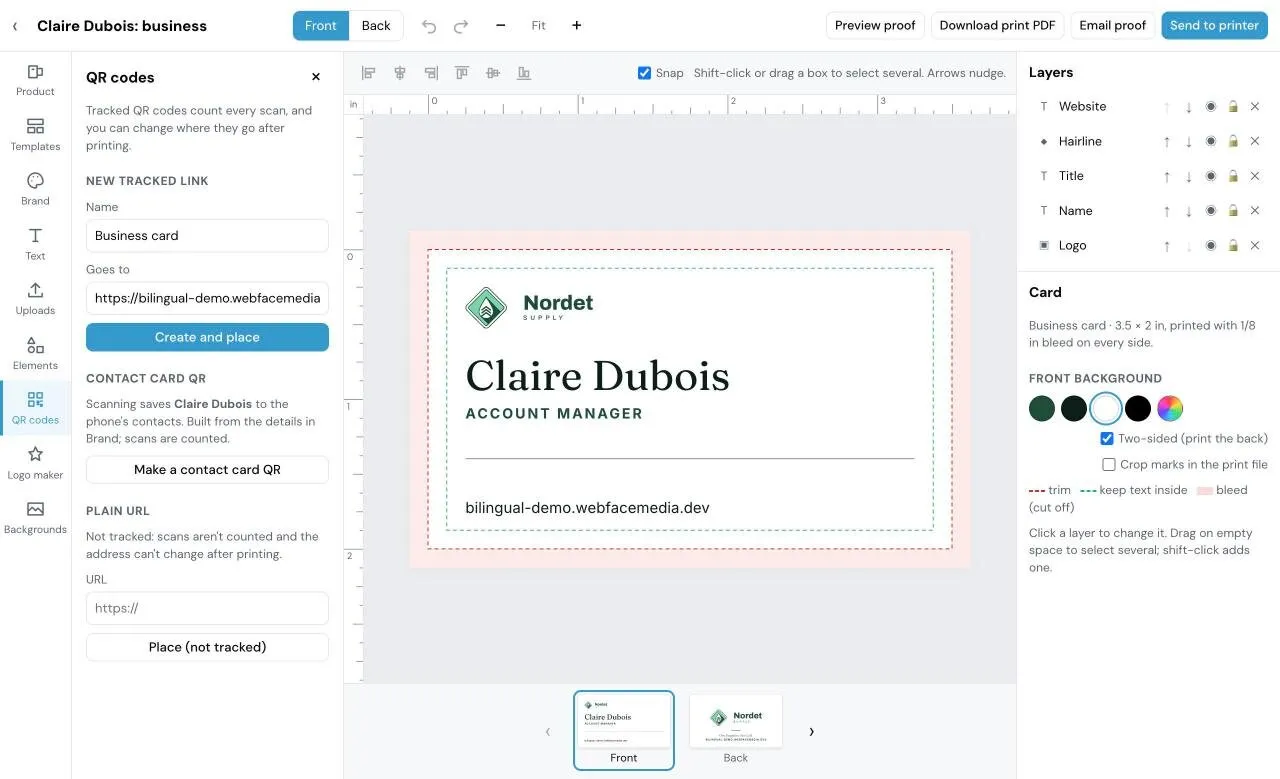Toggle the Snap checkbox
This screenshot has width=1280, height=779.
pyautogui.click(x=645, y=73)
